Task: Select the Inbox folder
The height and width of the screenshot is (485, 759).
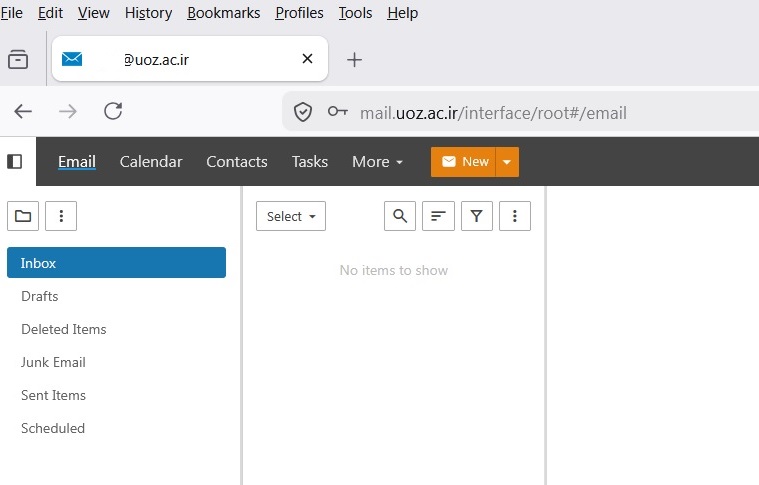Action: coord(116,262)
